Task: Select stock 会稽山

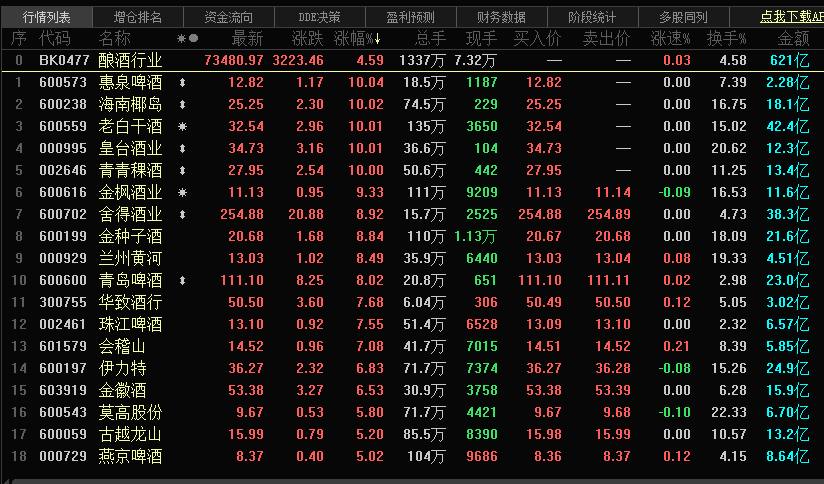Action: tap(122, 346)
